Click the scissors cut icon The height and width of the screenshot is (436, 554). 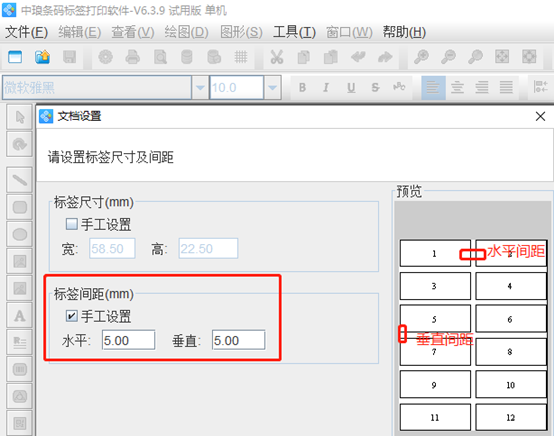coord(277,57)
